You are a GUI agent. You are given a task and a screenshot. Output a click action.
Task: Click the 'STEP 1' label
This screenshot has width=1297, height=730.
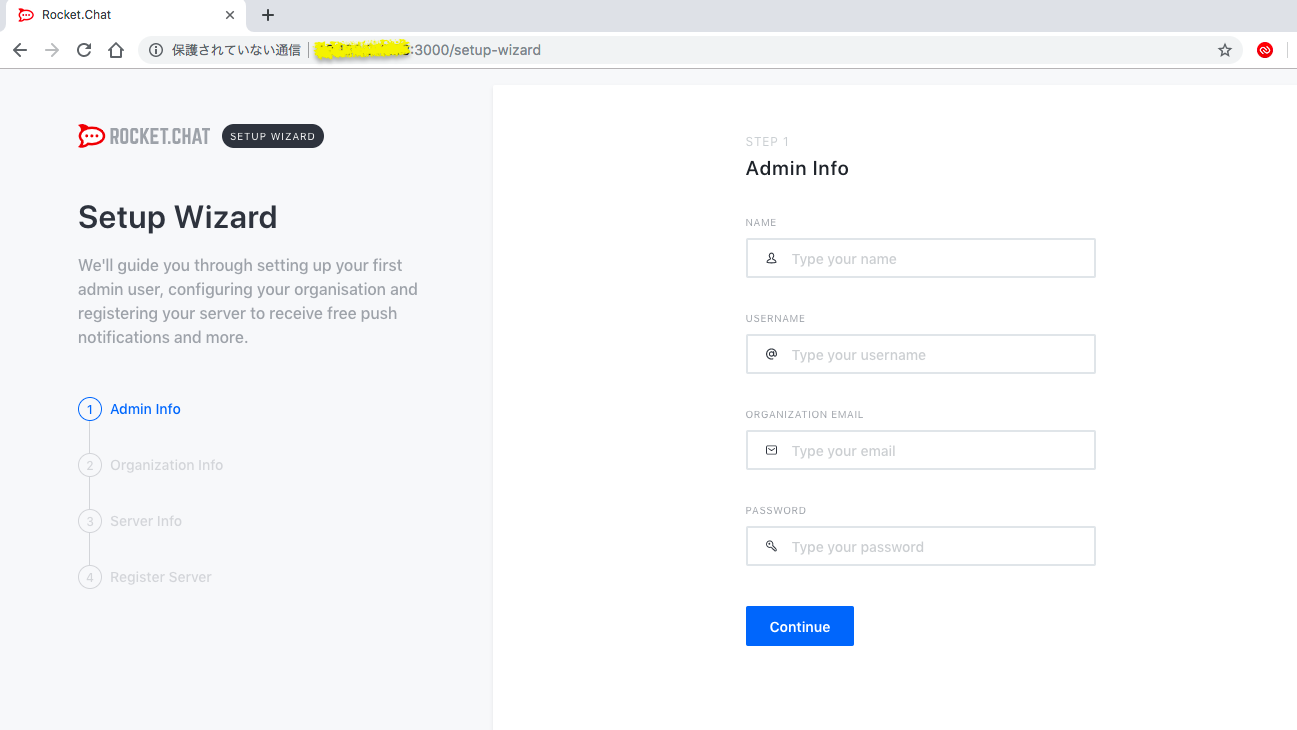[767, 142]
